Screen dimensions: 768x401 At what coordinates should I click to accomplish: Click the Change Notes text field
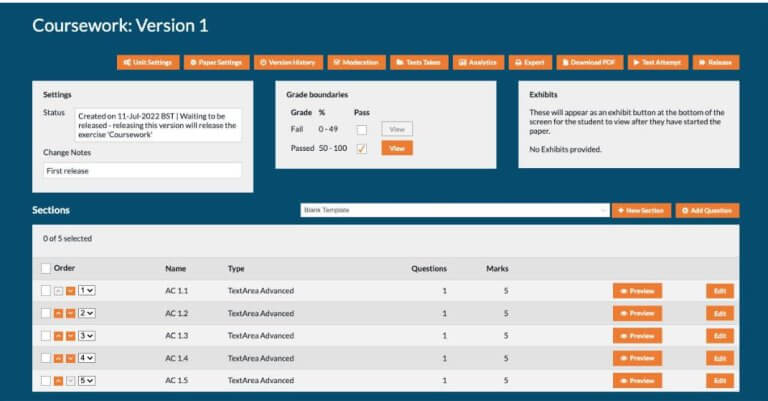pos(142,171)
